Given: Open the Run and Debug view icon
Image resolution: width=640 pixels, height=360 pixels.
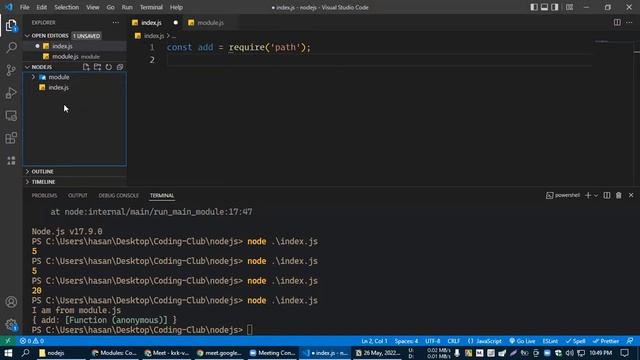Looking at the screenshot, I should 11,93.
